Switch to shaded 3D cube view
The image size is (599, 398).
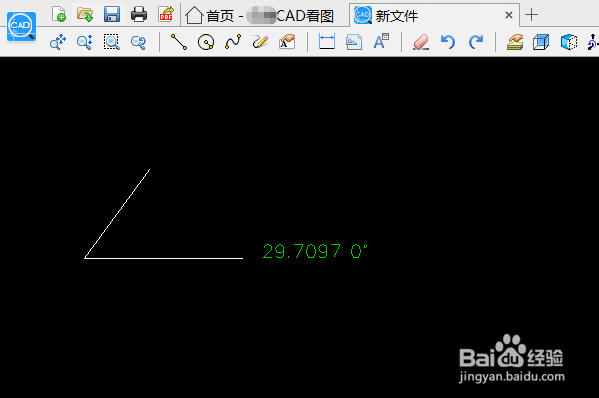click(569, 42)
